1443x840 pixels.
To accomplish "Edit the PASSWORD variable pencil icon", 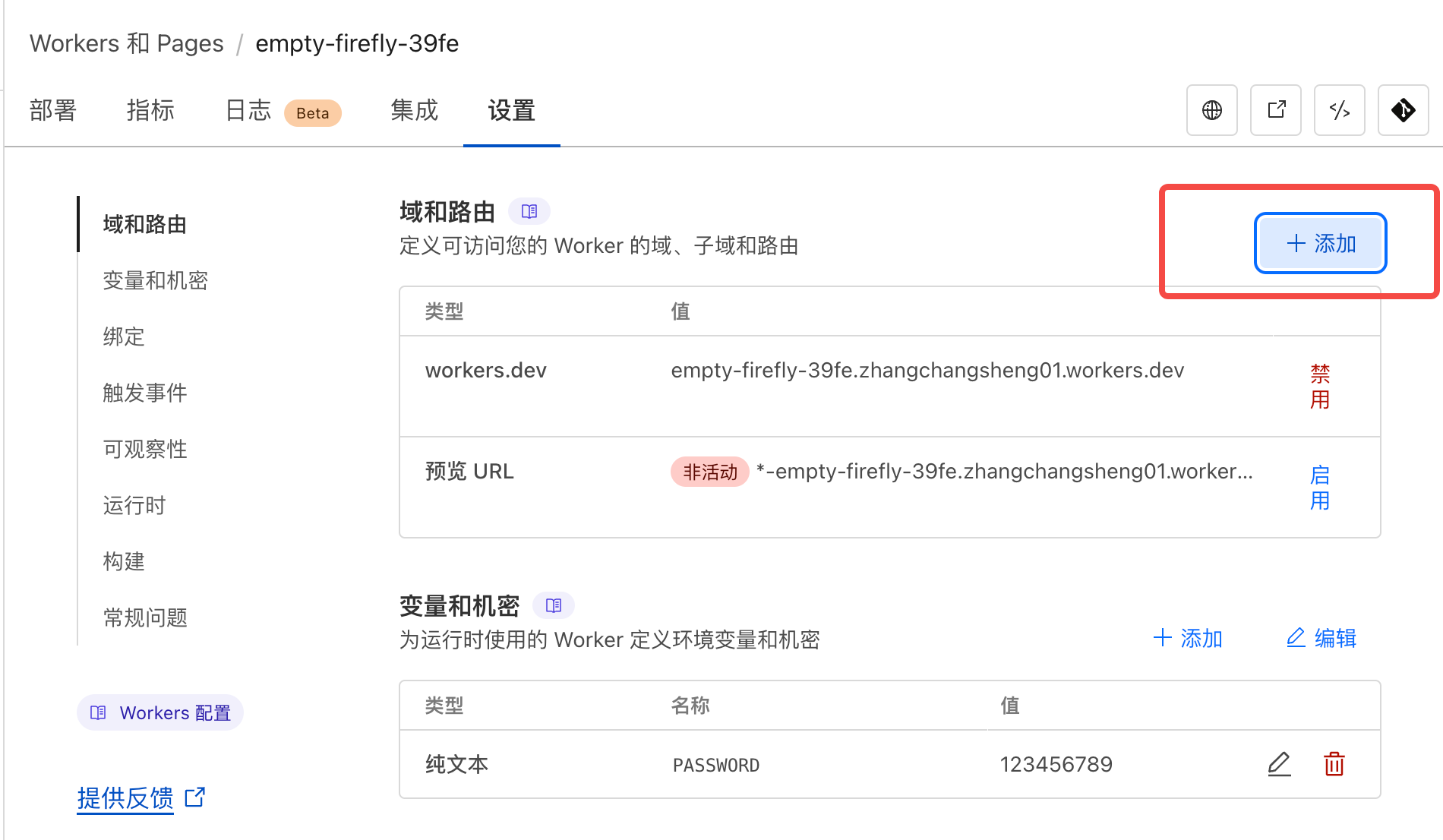I will click(1279, 763).
